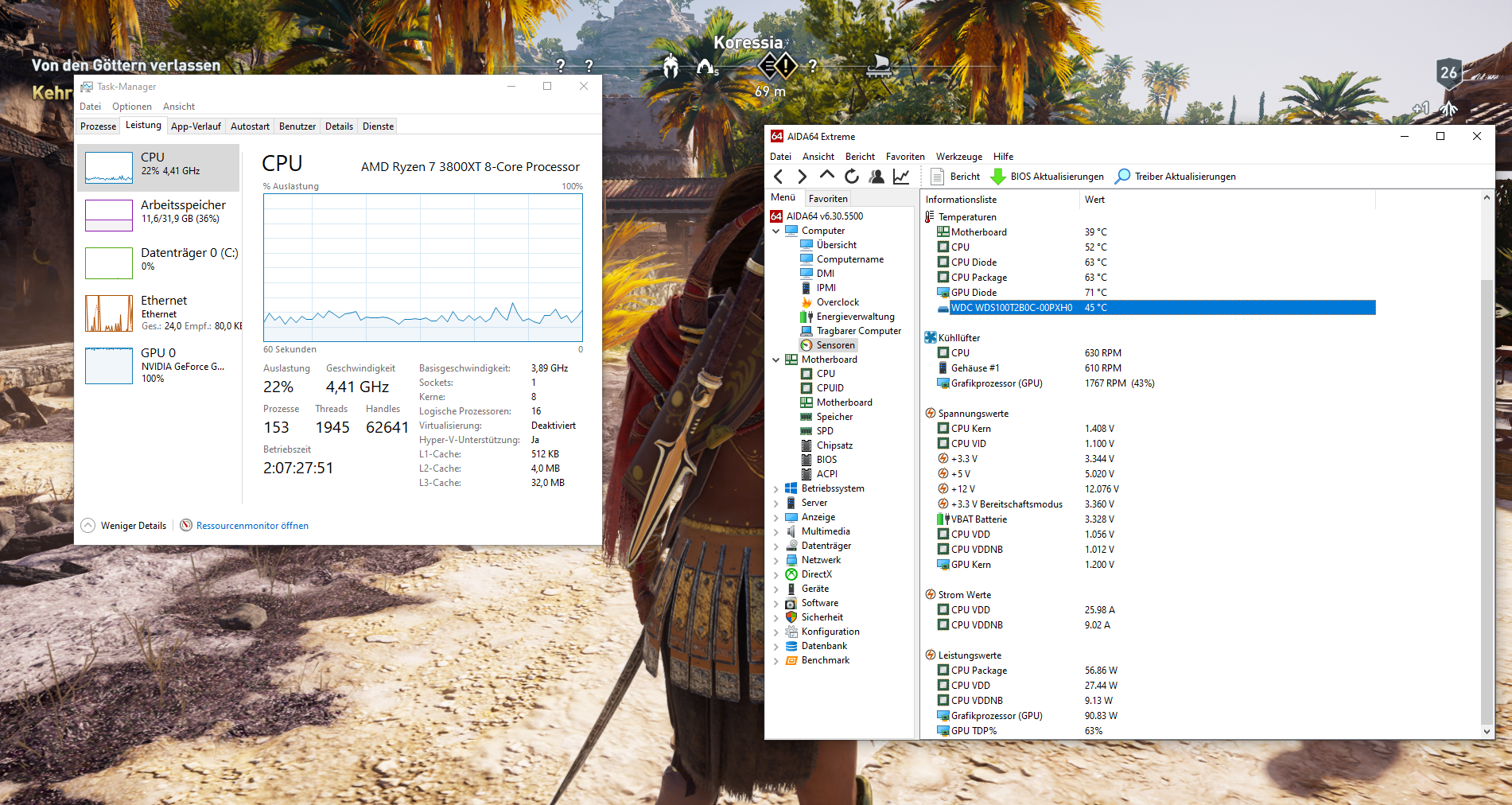Select the DMI tree item
Screen dimensions: 1512x805
pos(817,274)
